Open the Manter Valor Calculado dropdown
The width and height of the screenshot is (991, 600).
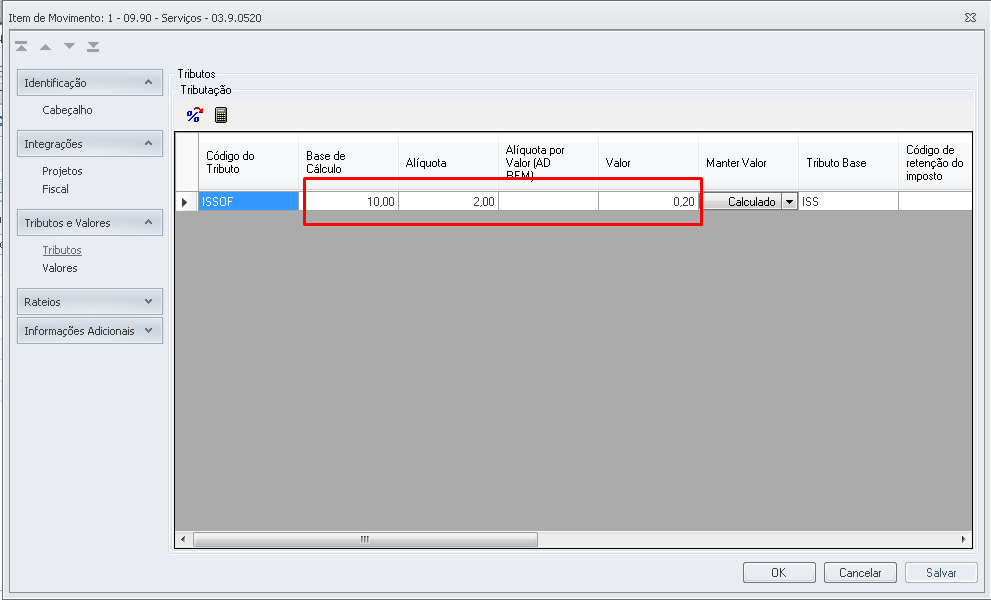[789, 202]
